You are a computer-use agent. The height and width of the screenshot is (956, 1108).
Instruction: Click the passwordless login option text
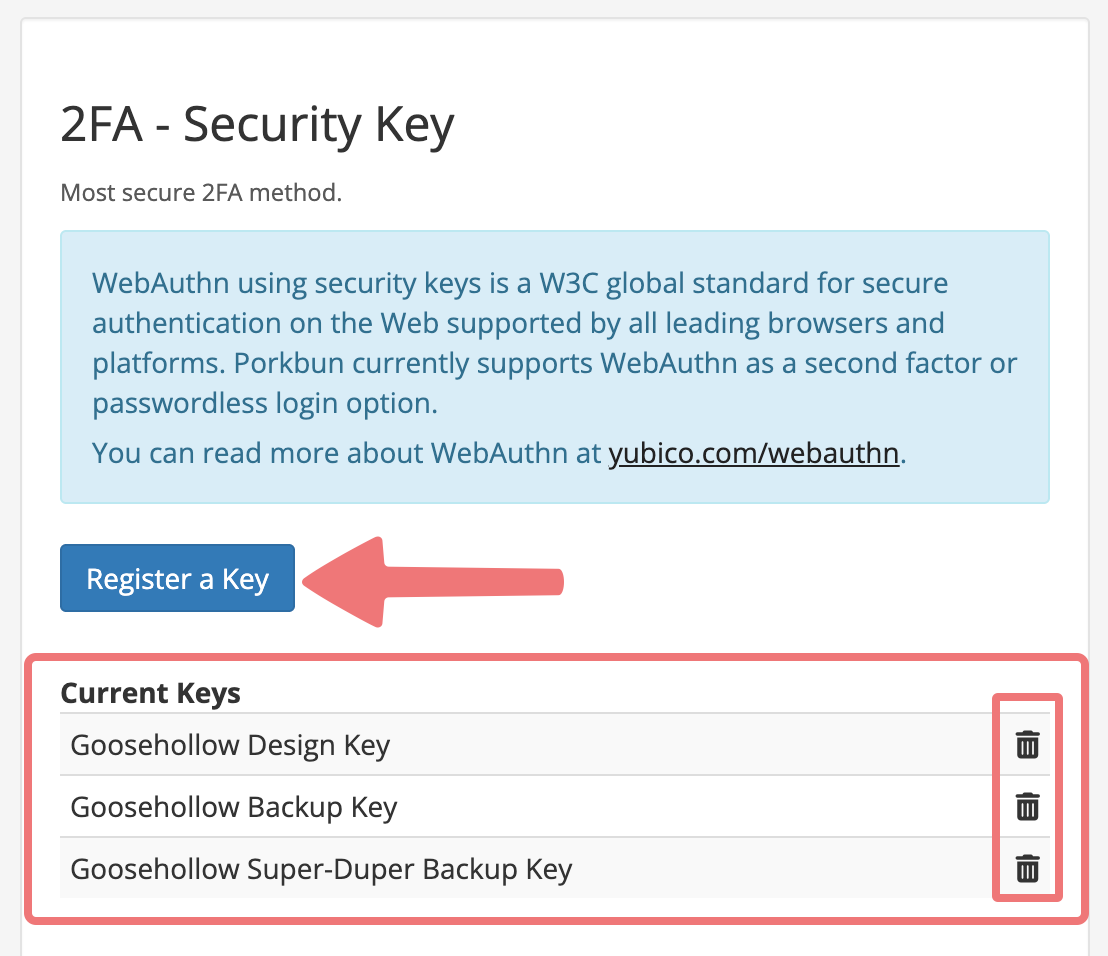click(265, 404)
